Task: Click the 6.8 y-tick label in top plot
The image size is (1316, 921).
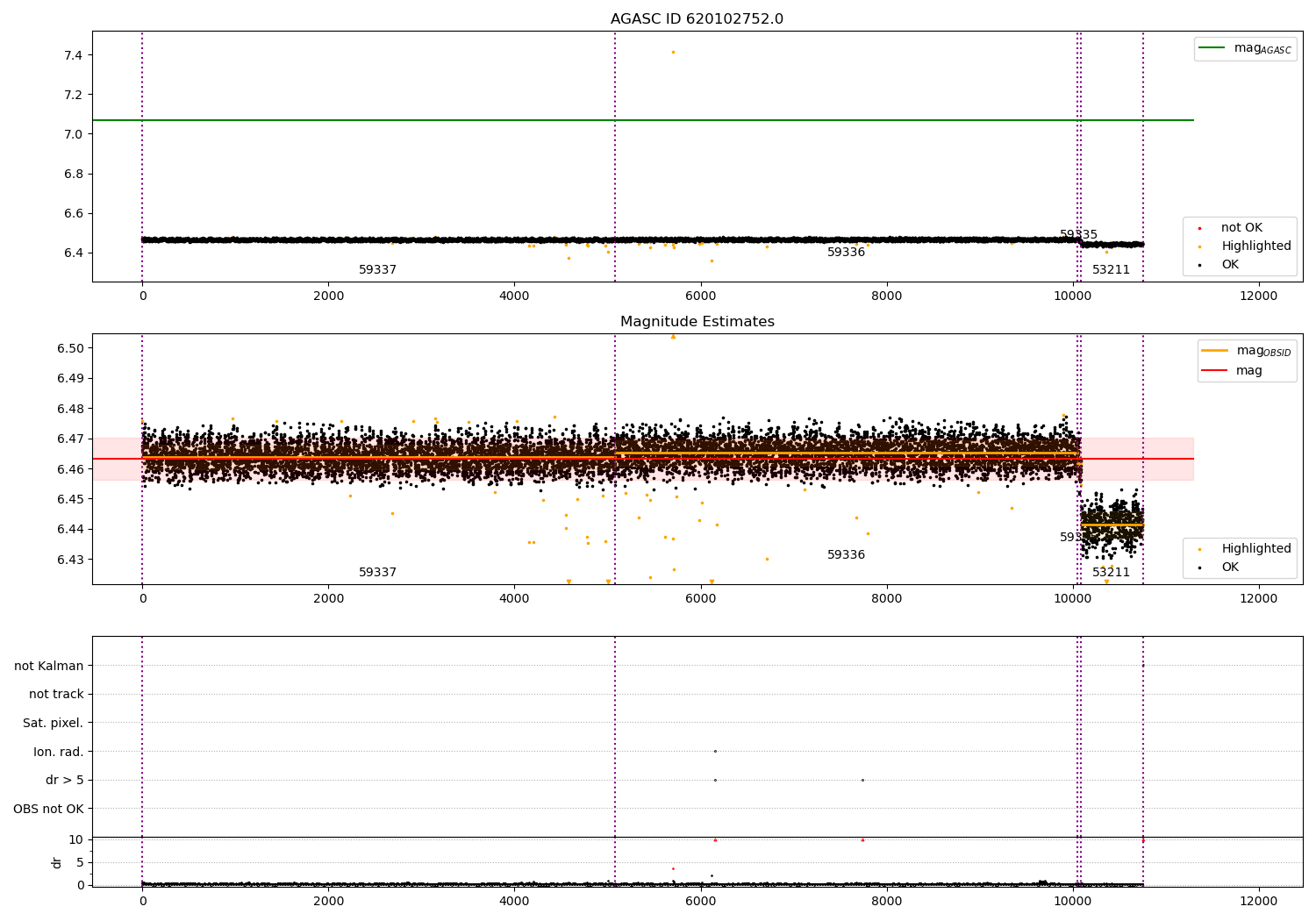Action: (x=73, y=174)
